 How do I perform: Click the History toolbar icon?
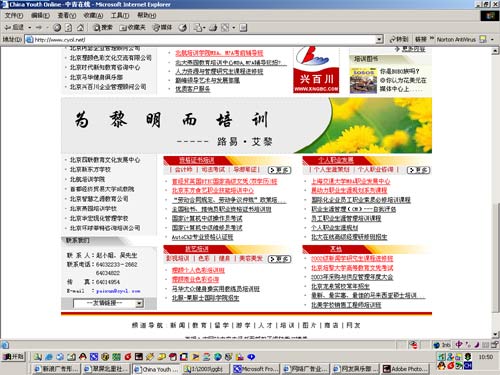(x=182, y=28)
